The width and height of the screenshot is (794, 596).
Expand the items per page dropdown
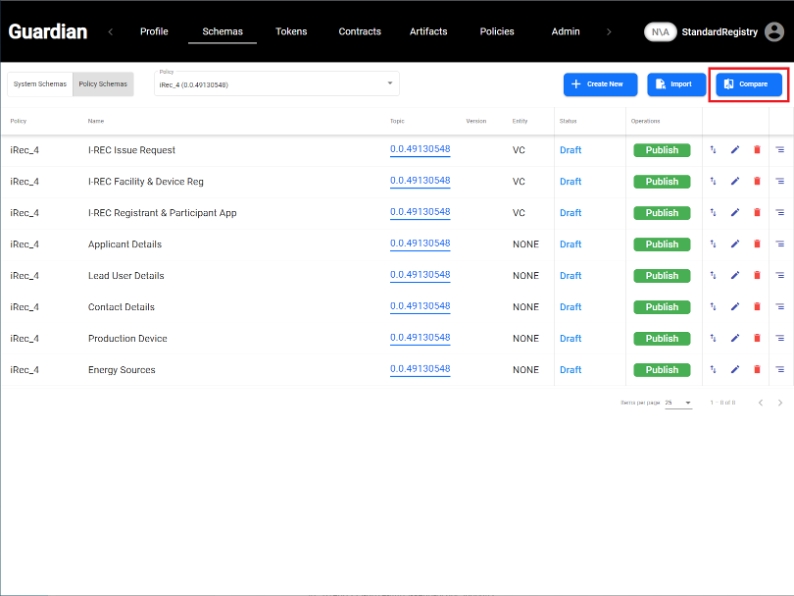(679, 403)
